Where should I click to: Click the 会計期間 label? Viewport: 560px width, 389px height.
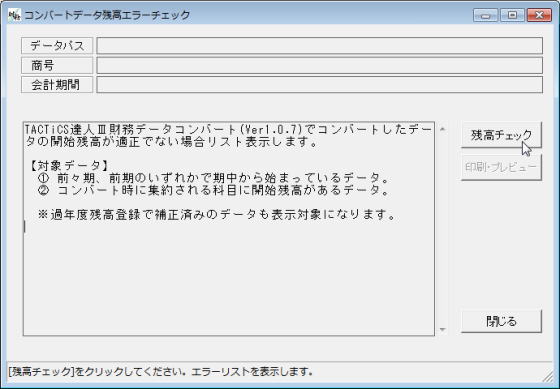point(57,85)
